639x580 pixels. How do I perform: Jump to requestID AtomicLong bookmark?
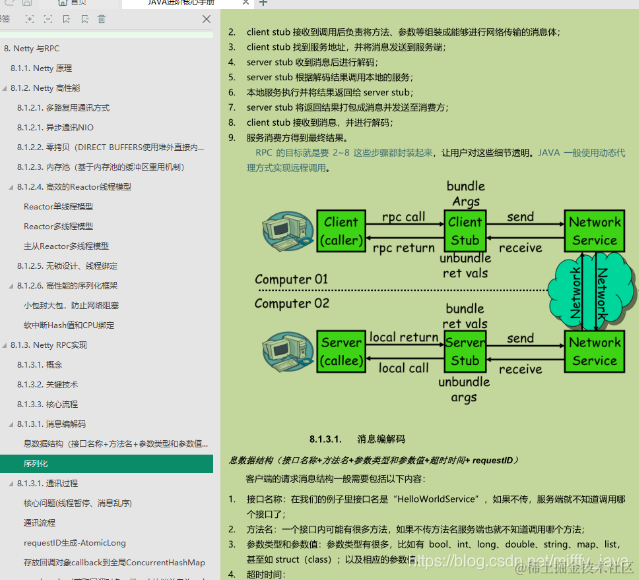(75, 543)
